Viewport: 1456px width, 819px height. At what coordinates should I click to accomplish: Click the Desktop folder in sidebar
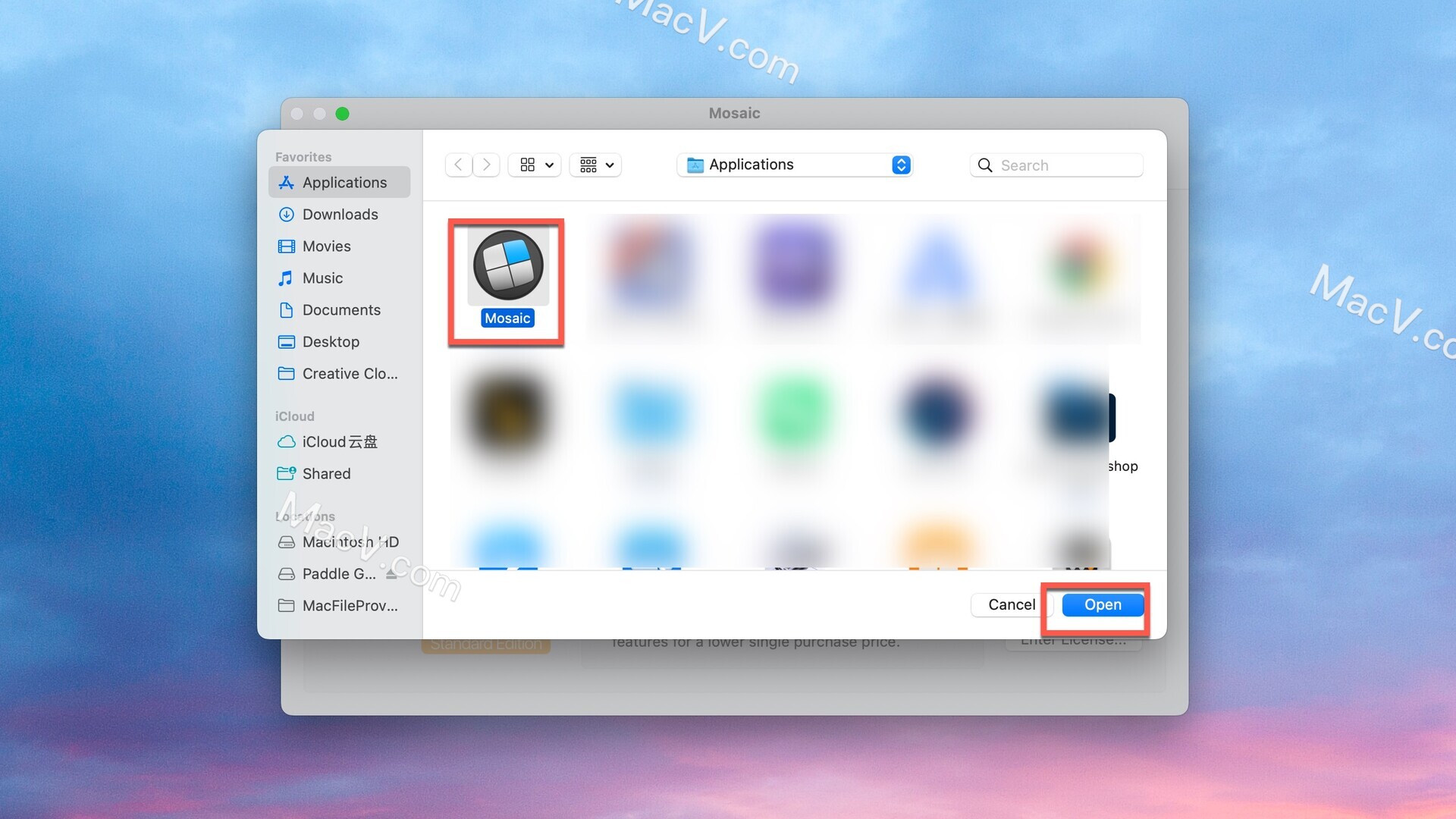coord(330,341)
